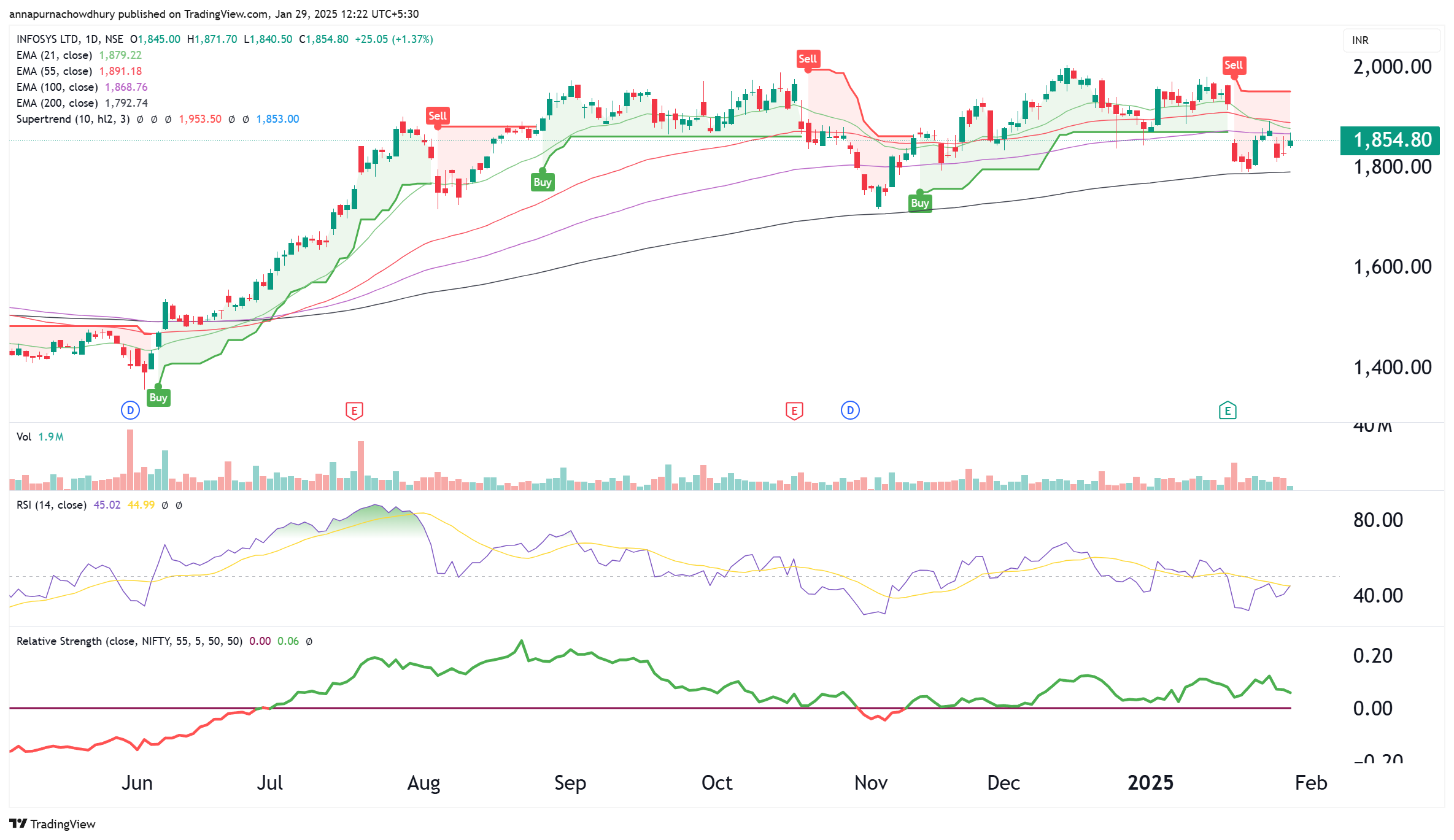
Task: Click the Buy signal label in June
Action: click(x=158, y=398)
